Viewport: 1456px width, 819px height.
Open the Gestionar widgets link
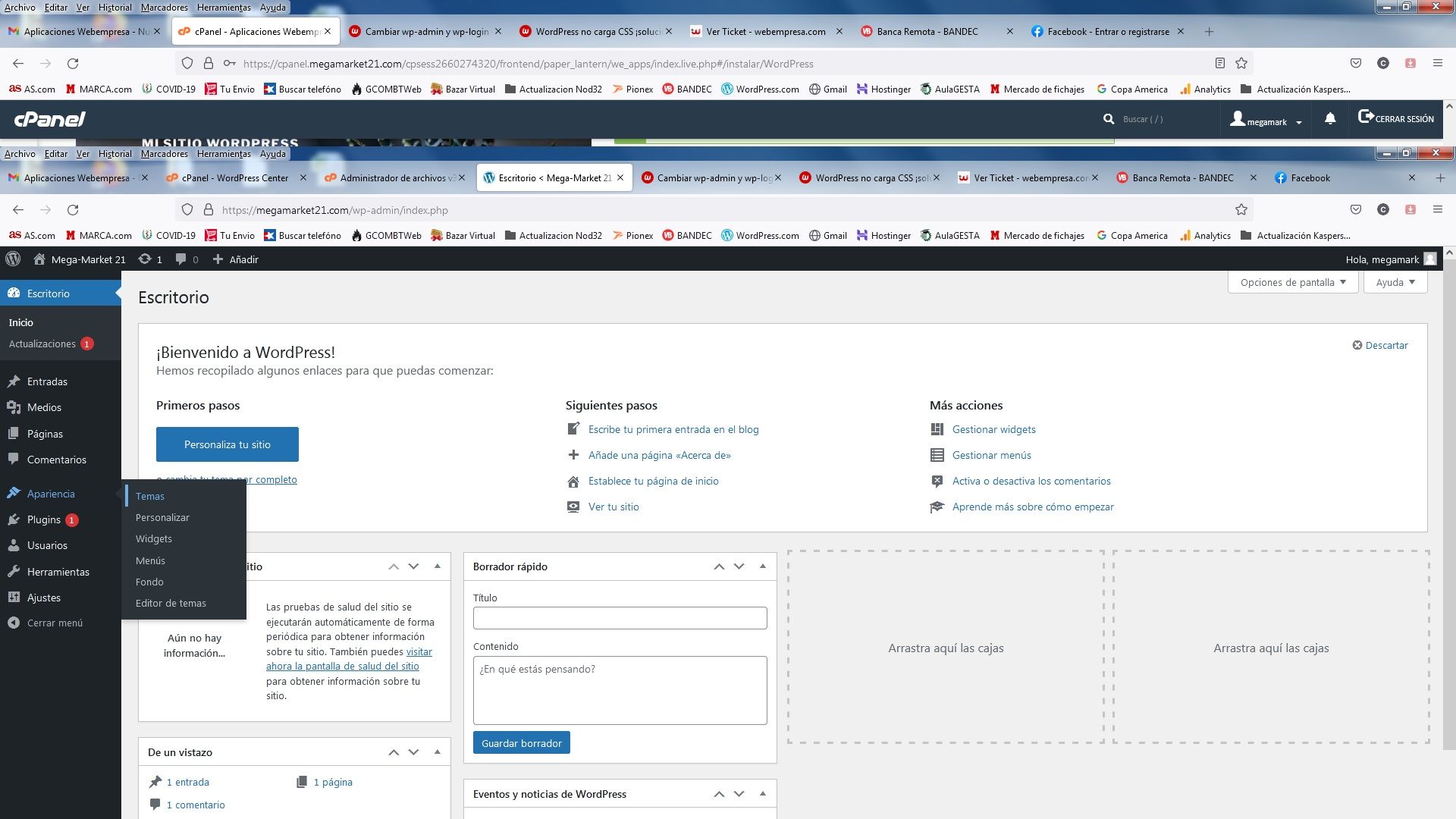point(994,429)
